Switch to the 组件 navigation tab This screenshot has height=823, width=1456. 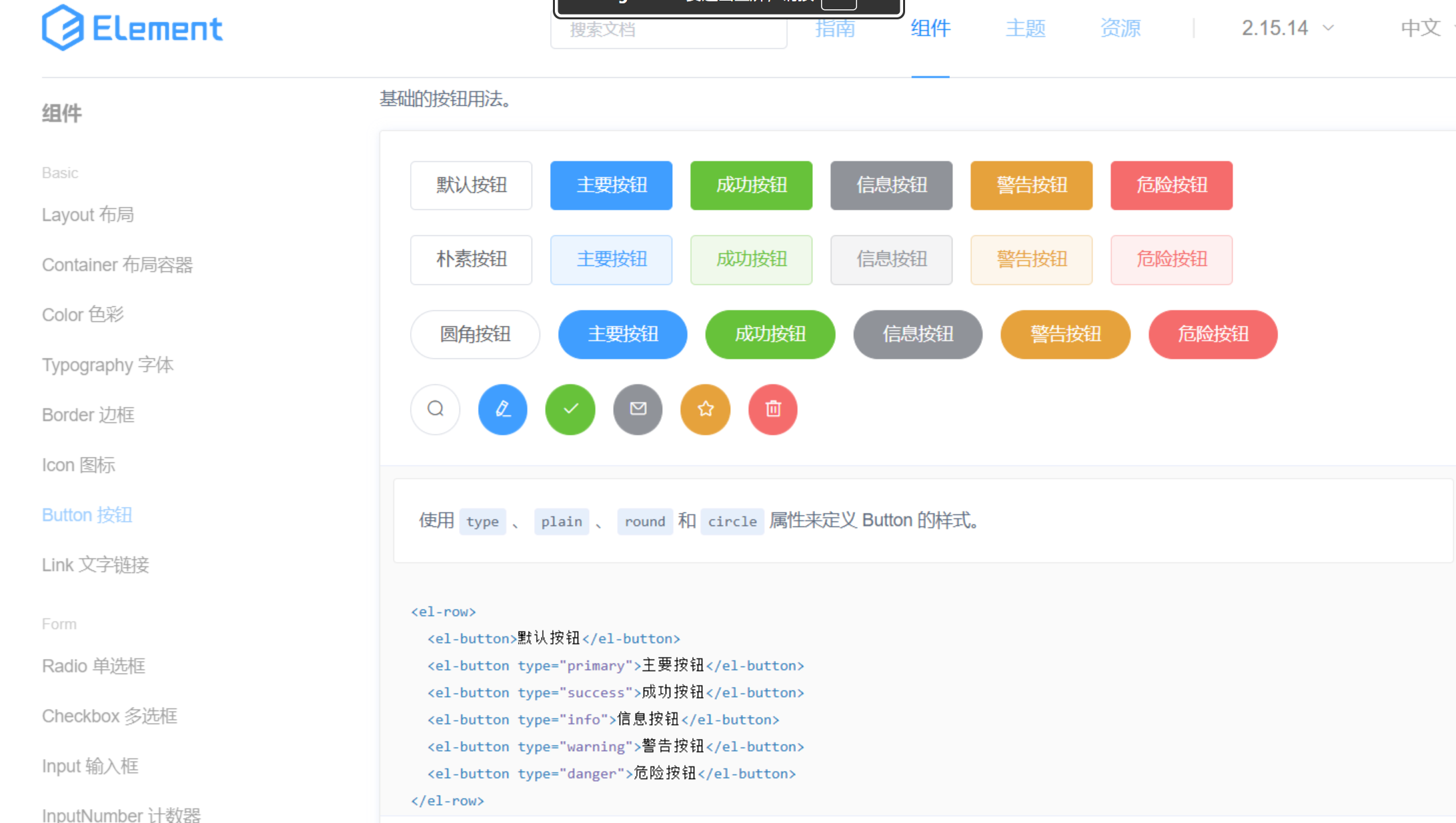(x=930, y=28)
